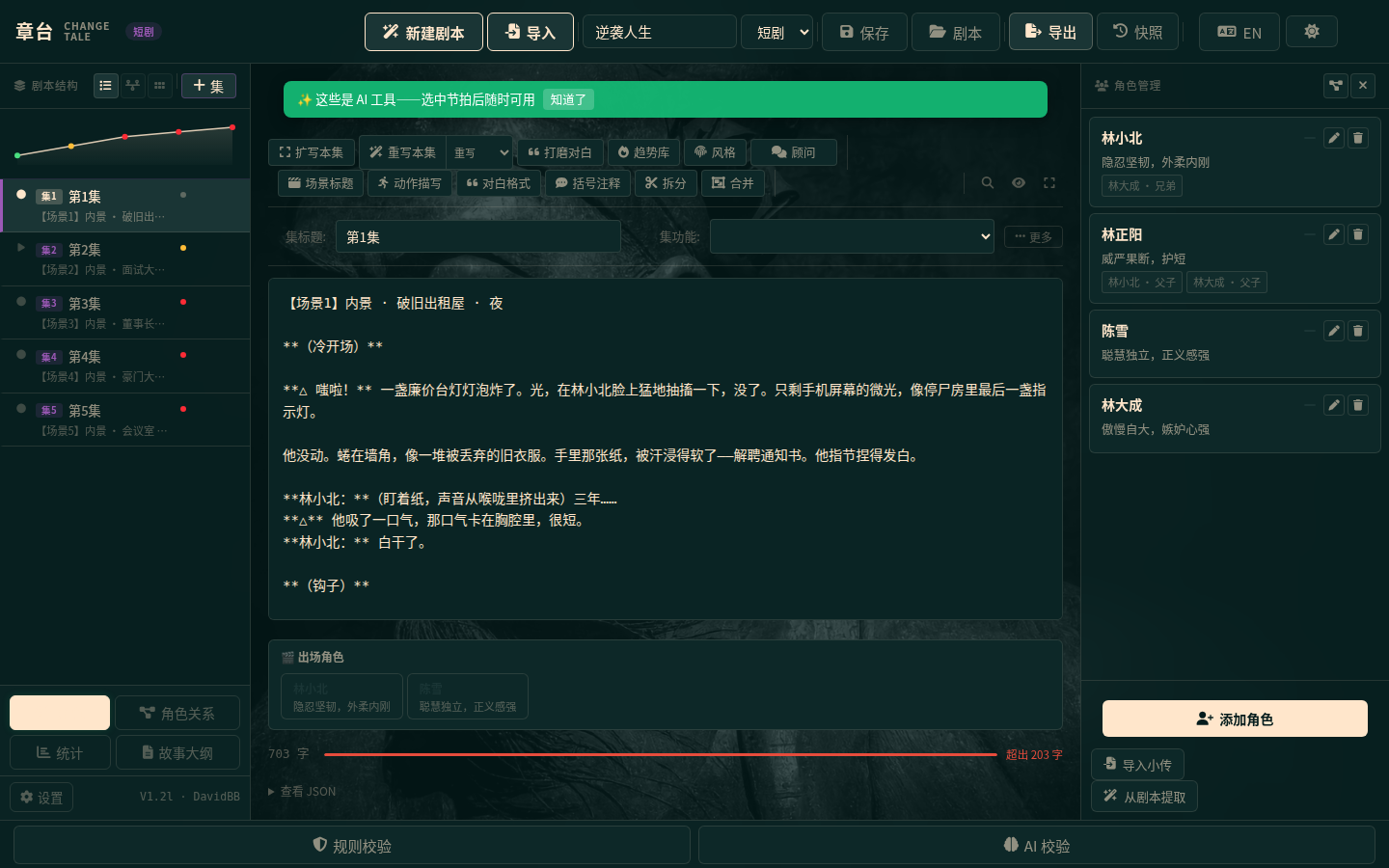This screenshot has width=1389, height=868.
Task: Open the 导入 import button
Action: pos(531,32)
